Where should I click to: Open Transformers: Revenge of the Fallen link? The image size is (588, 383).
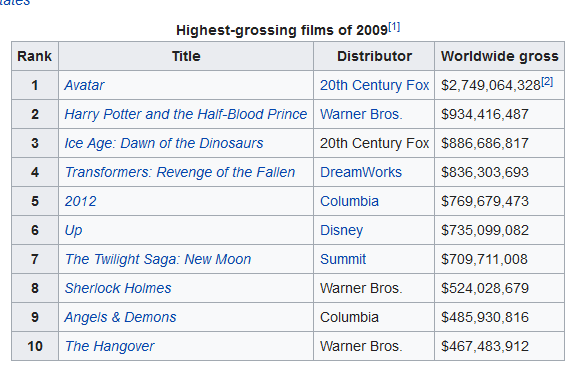click(x=180, y=172)
